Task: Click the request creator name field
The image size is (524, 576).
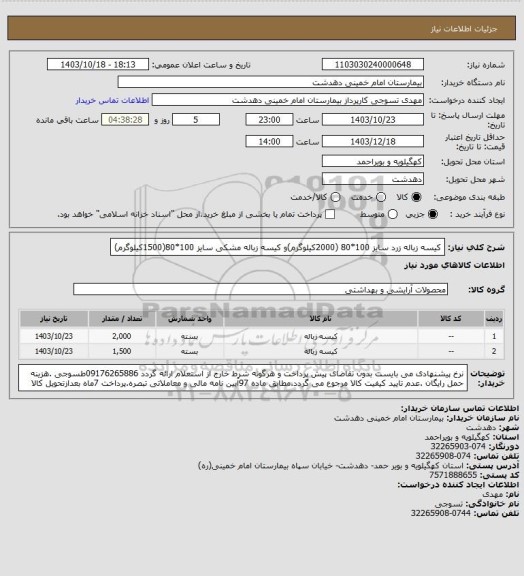Action: (x=288, y=100)
